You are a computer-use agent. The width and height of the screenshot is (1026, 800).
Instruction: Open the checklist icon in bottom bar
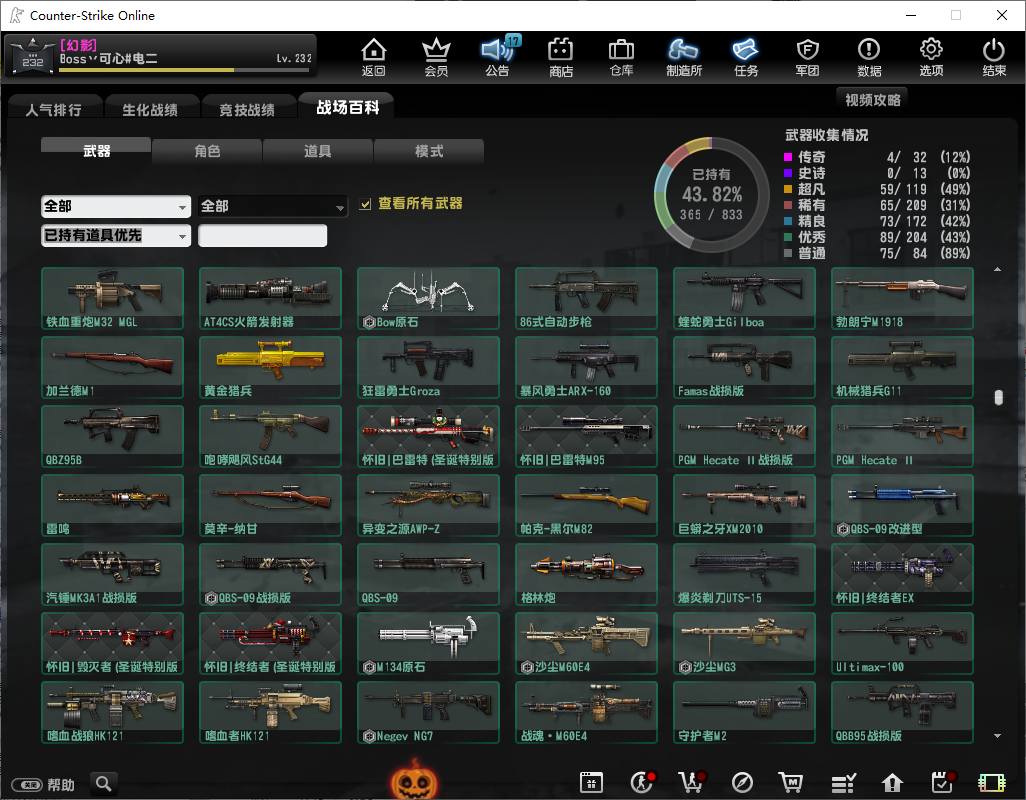point(843,782)
